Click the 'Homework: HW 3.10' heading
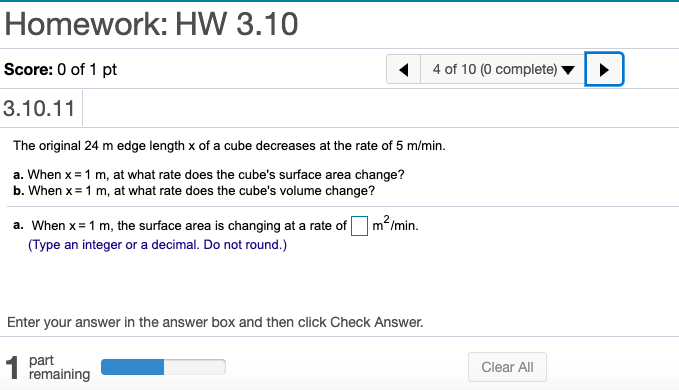This screenshot has width=679, height=390. 151,24
